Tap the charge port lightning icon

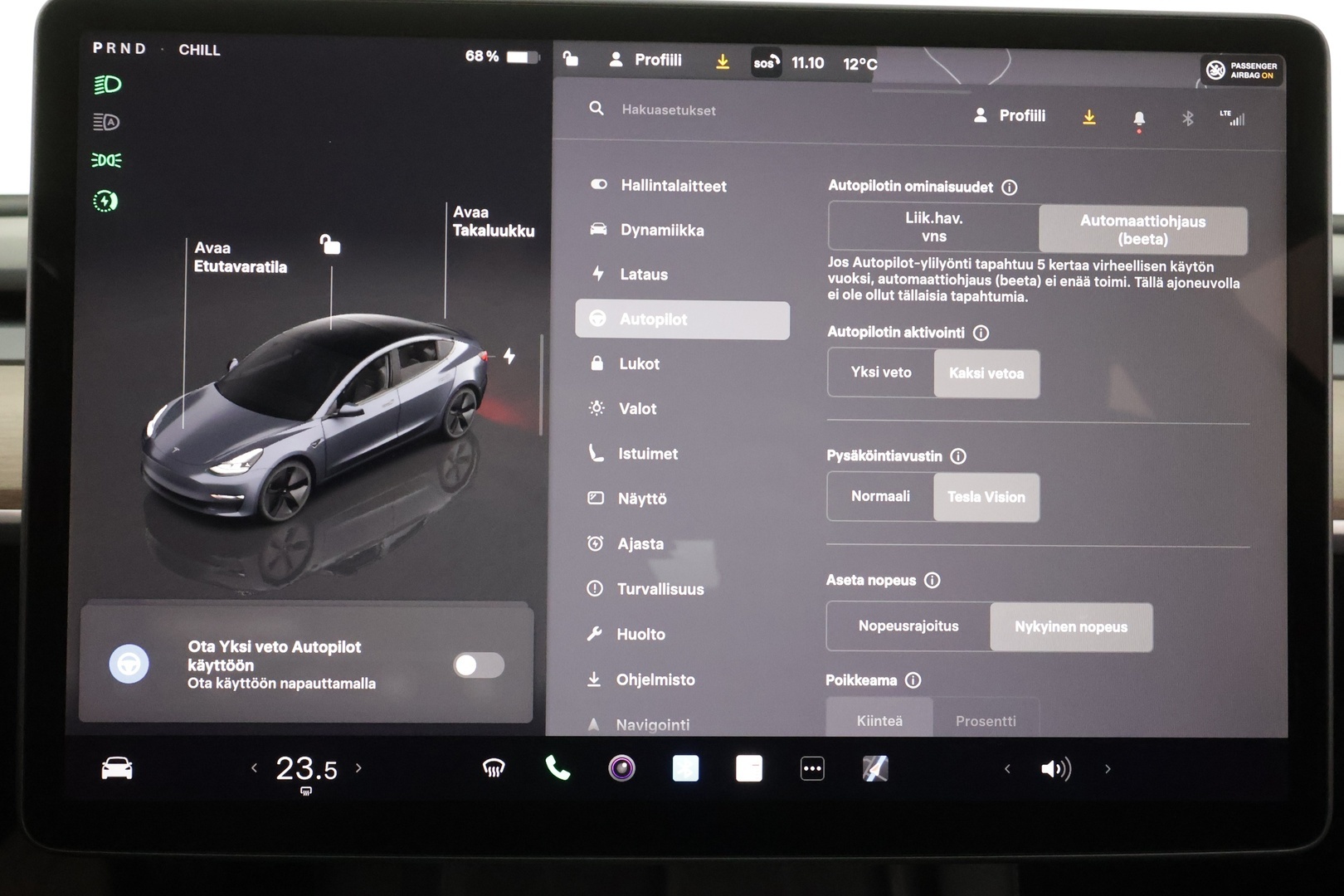tap(509, 356)
